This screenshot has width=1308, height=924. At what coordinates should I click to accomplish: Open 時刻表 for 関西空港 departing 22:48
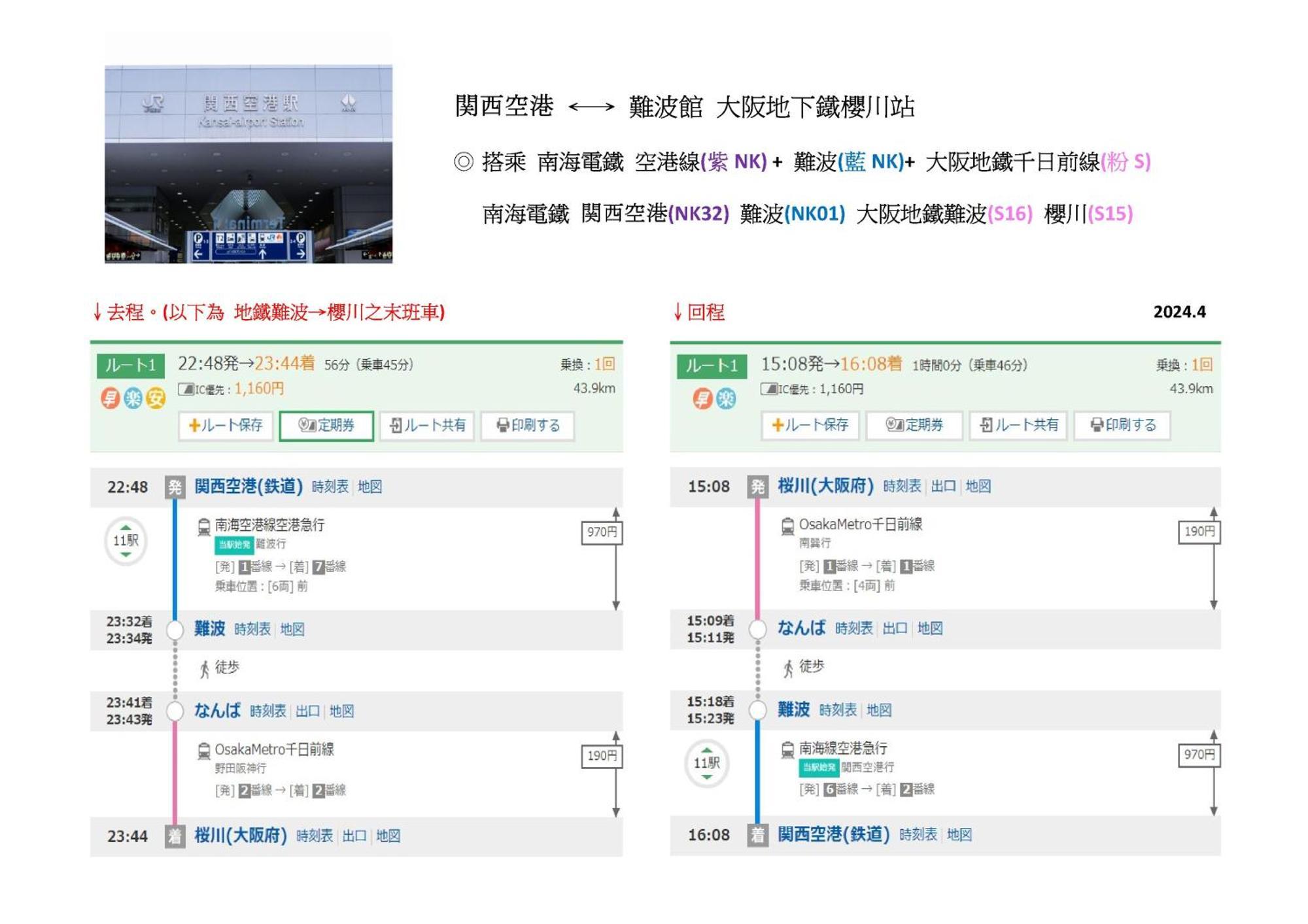(x=330, y=487)
